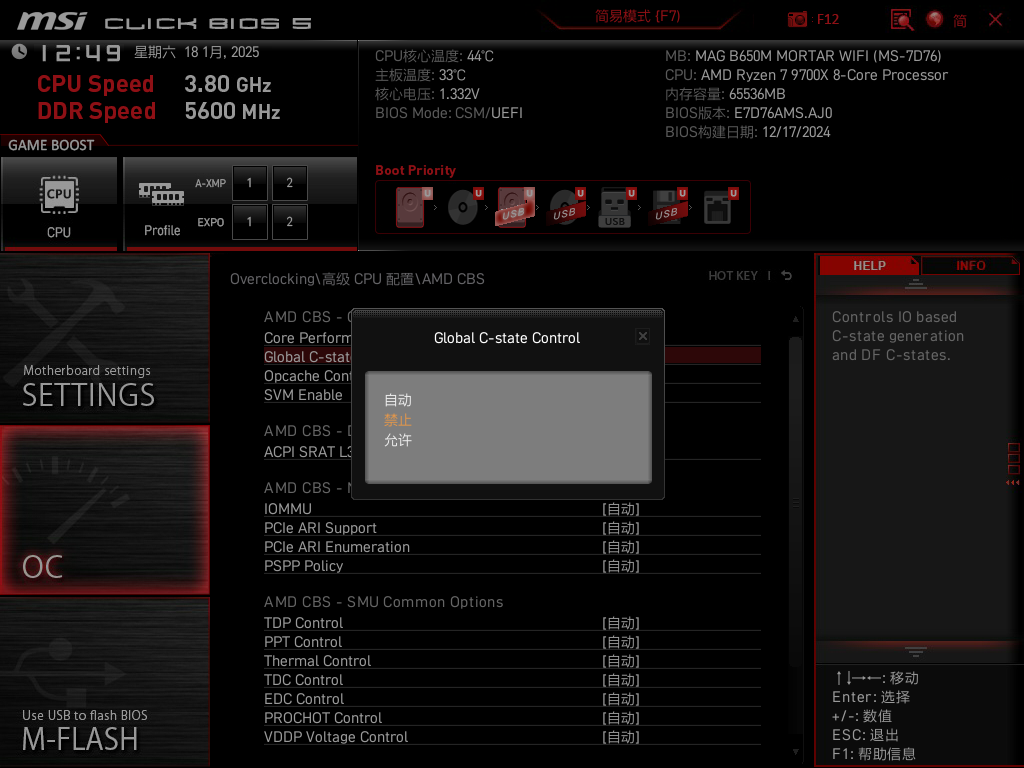This screenshot has height=768, width=1024.
Task: Choose 禁止 in the C-state dialog
Action: [x=398, y=420]
